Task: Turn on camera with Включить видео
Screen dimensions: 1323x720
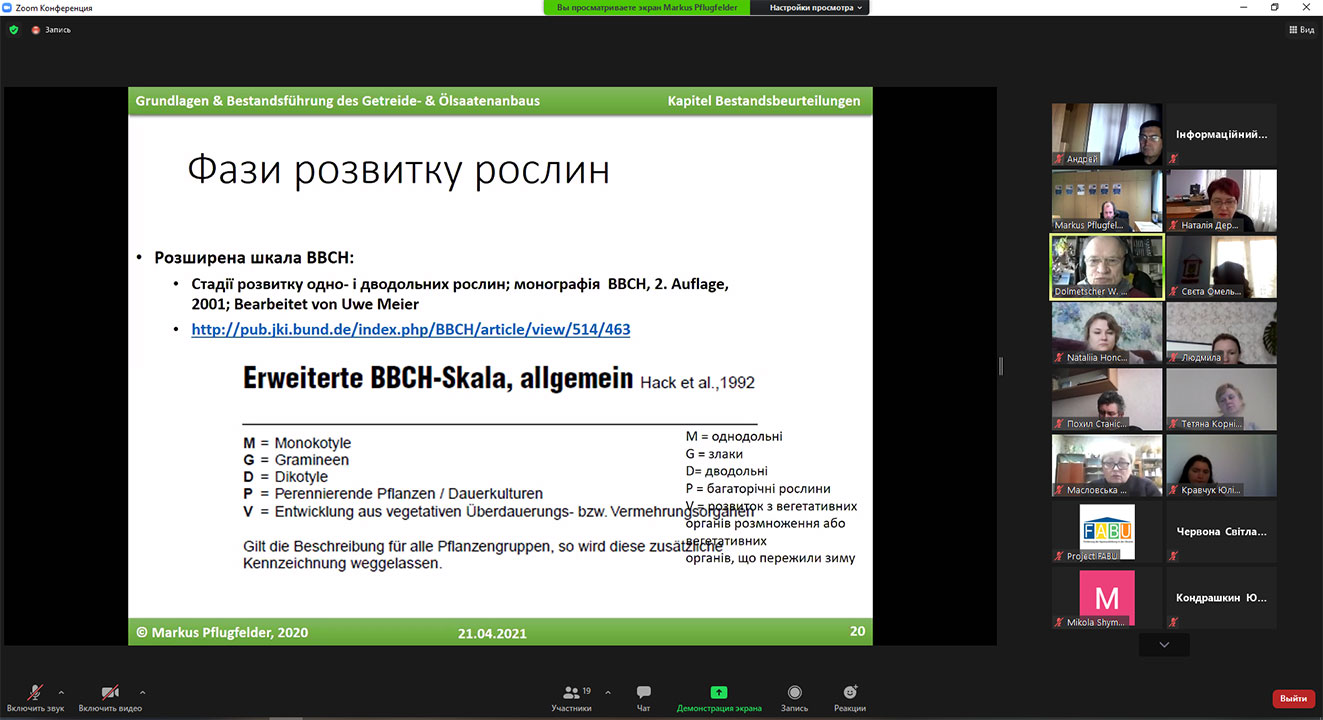Action: click(x=110, y=698)
